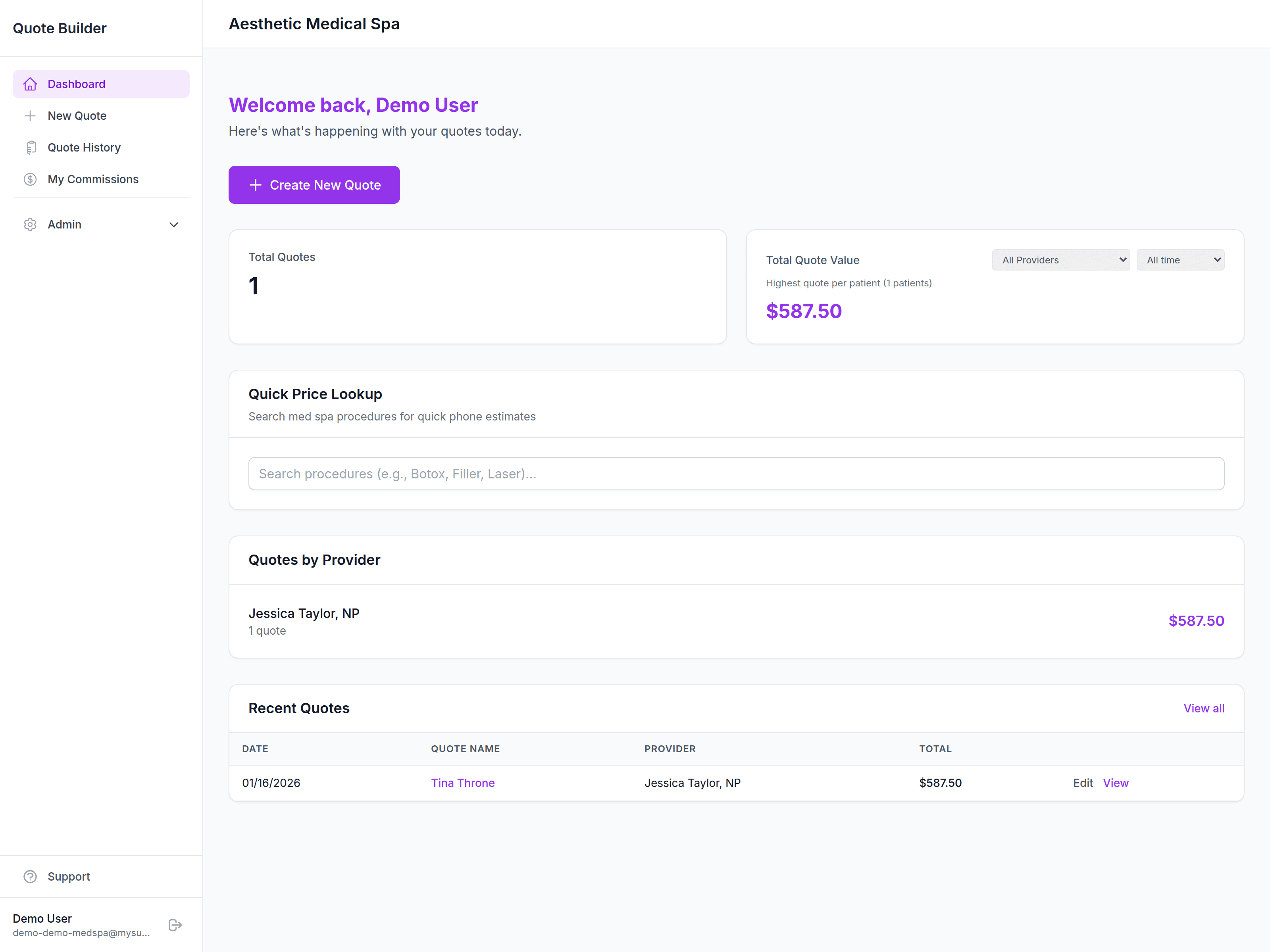The image size is (1270, 952).
Task: Open the All Providers dropdown
Action: point(1060,260)
